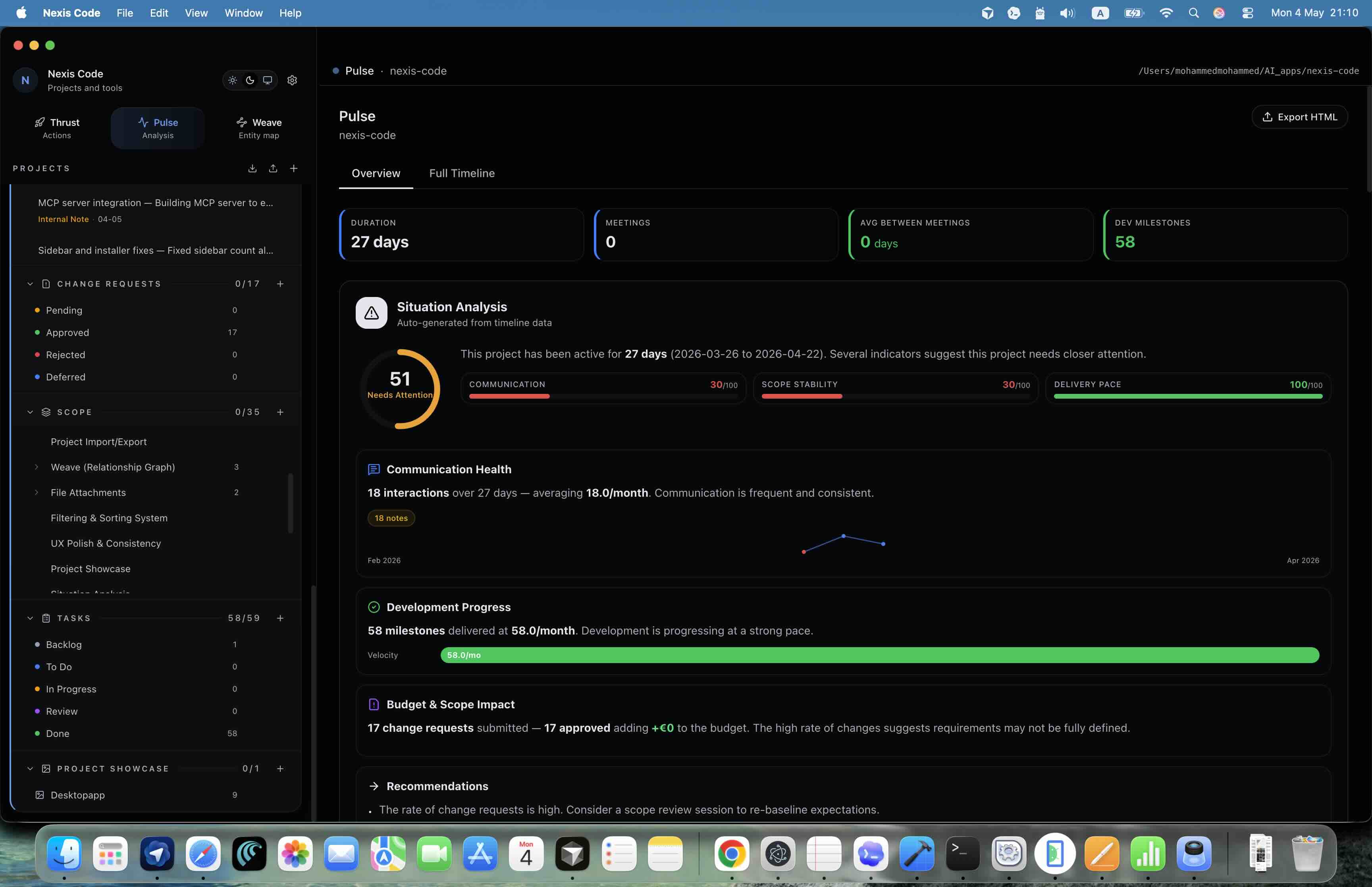Click the Duration 27 days card

tap(462, 235)
